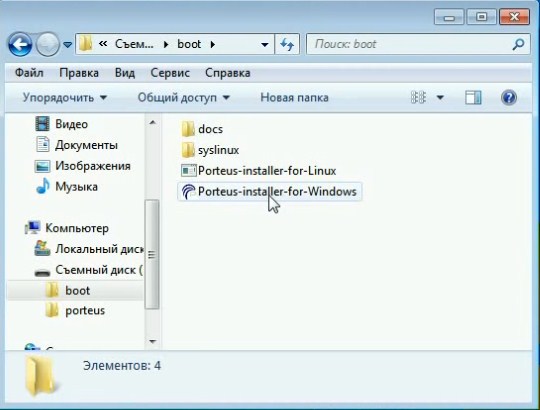Select the docs folder in the file list
Viewport: 540px width, 410px height.
pos(210,129)
